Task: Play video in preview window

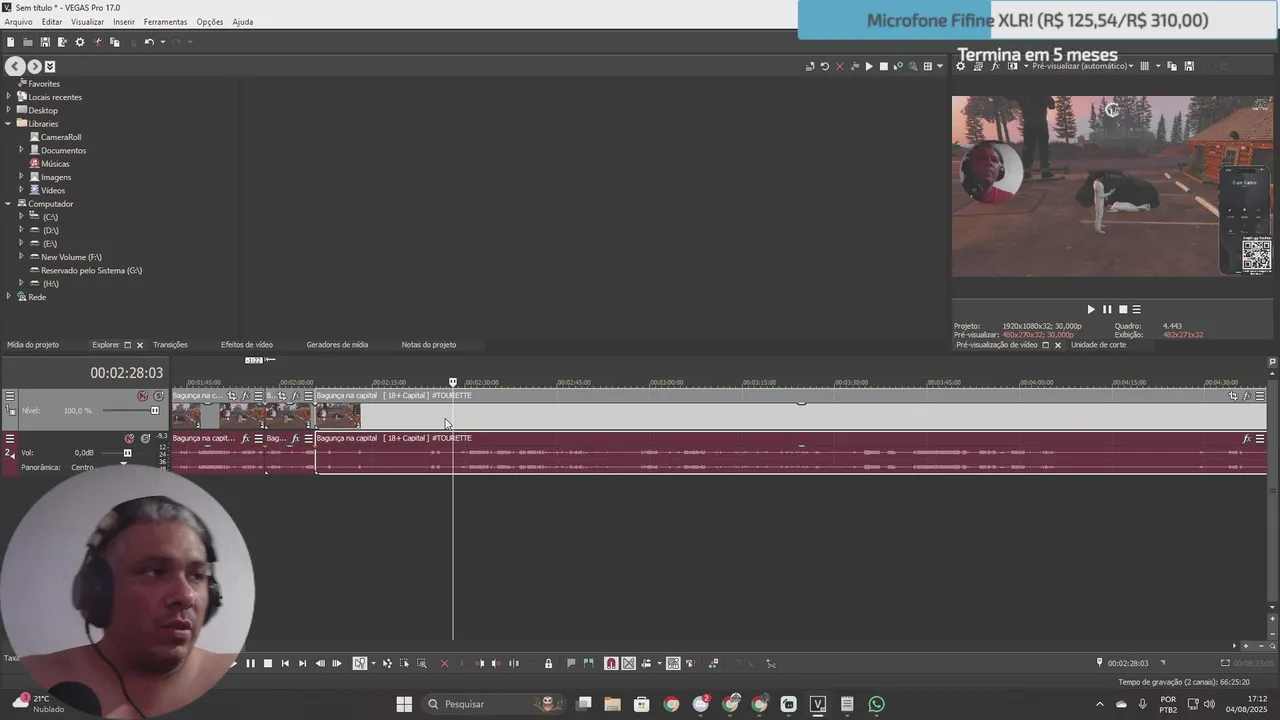Action: pos(1091,309)
